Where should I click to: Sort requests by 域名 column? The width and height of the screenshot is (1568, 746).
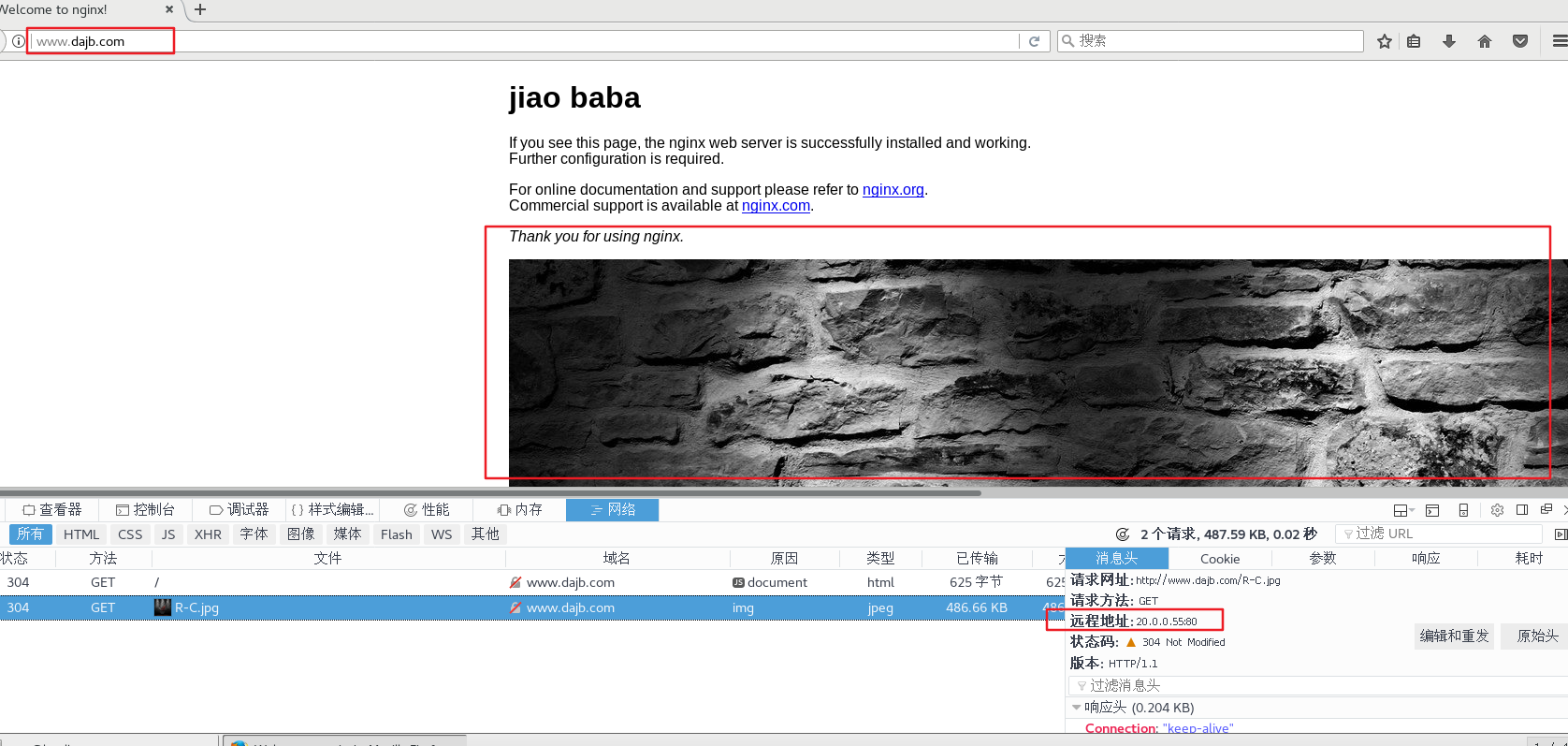617,559
